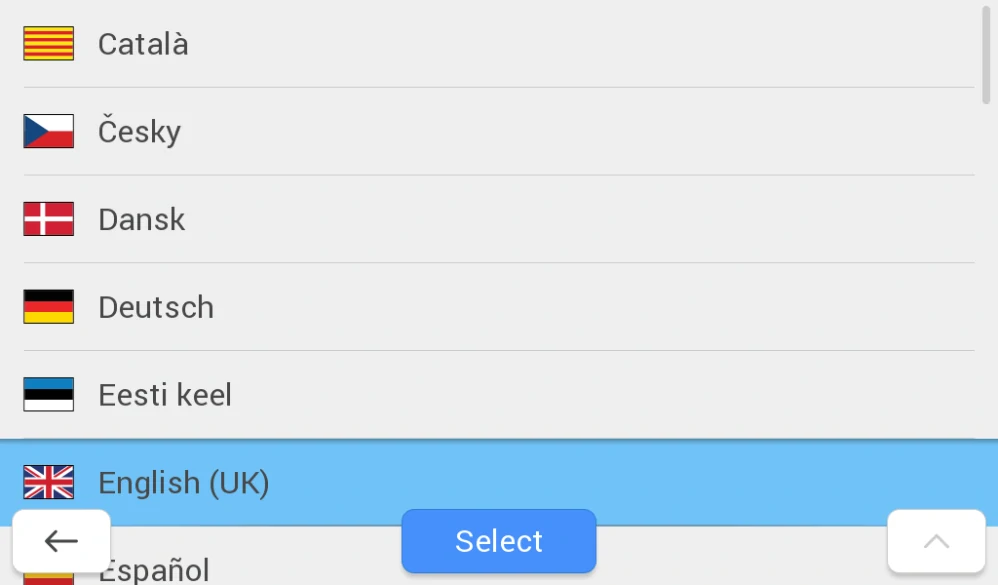Go back using the left arrow button

pyautogui.click(x=61, y=541)
